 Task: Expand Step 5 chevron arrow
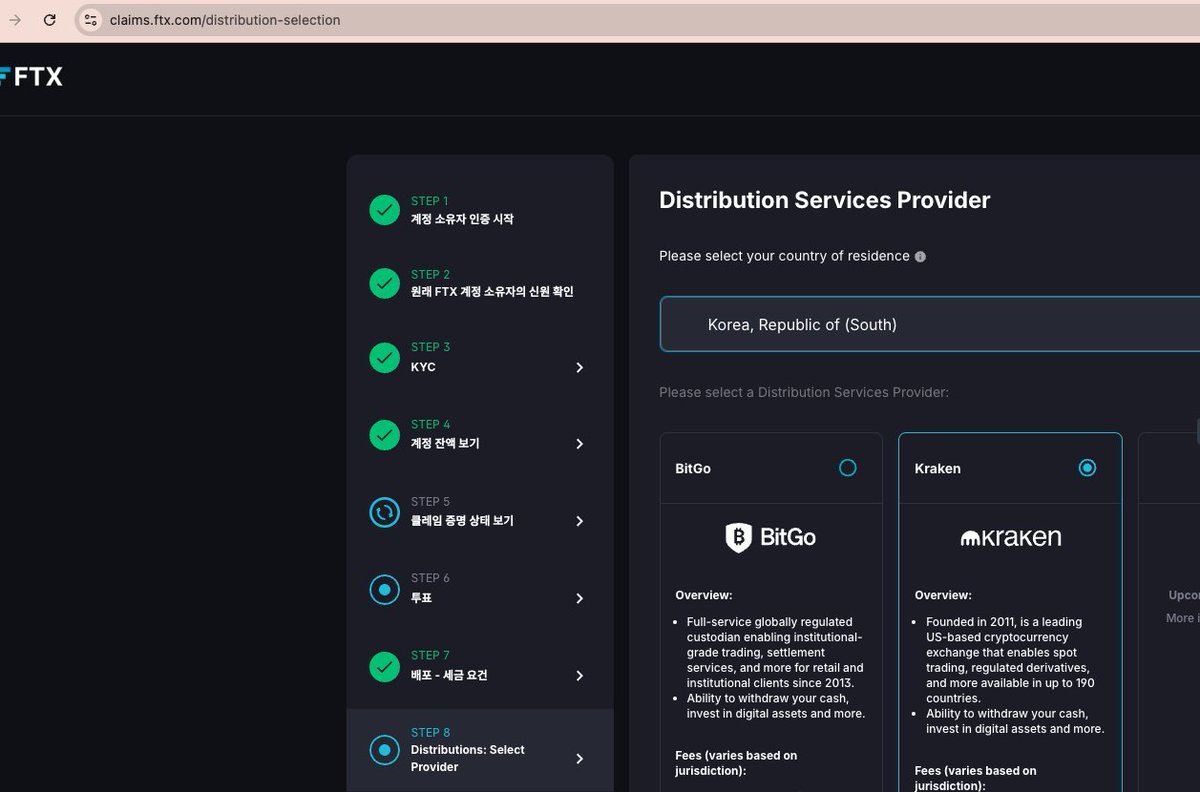pos(579,521)
